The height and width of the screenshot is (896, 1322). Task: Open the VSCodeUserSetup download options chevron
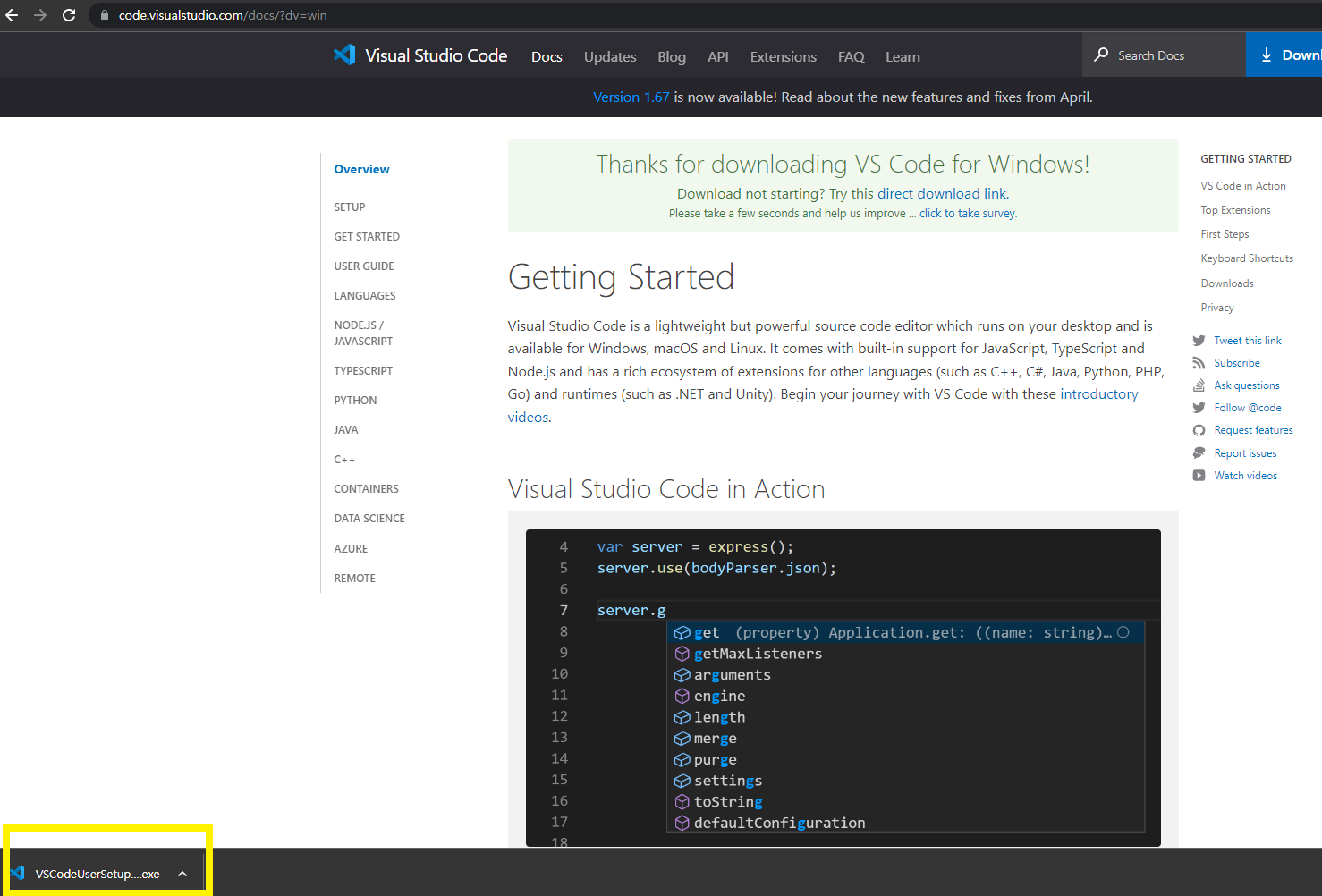coord(182,874)
